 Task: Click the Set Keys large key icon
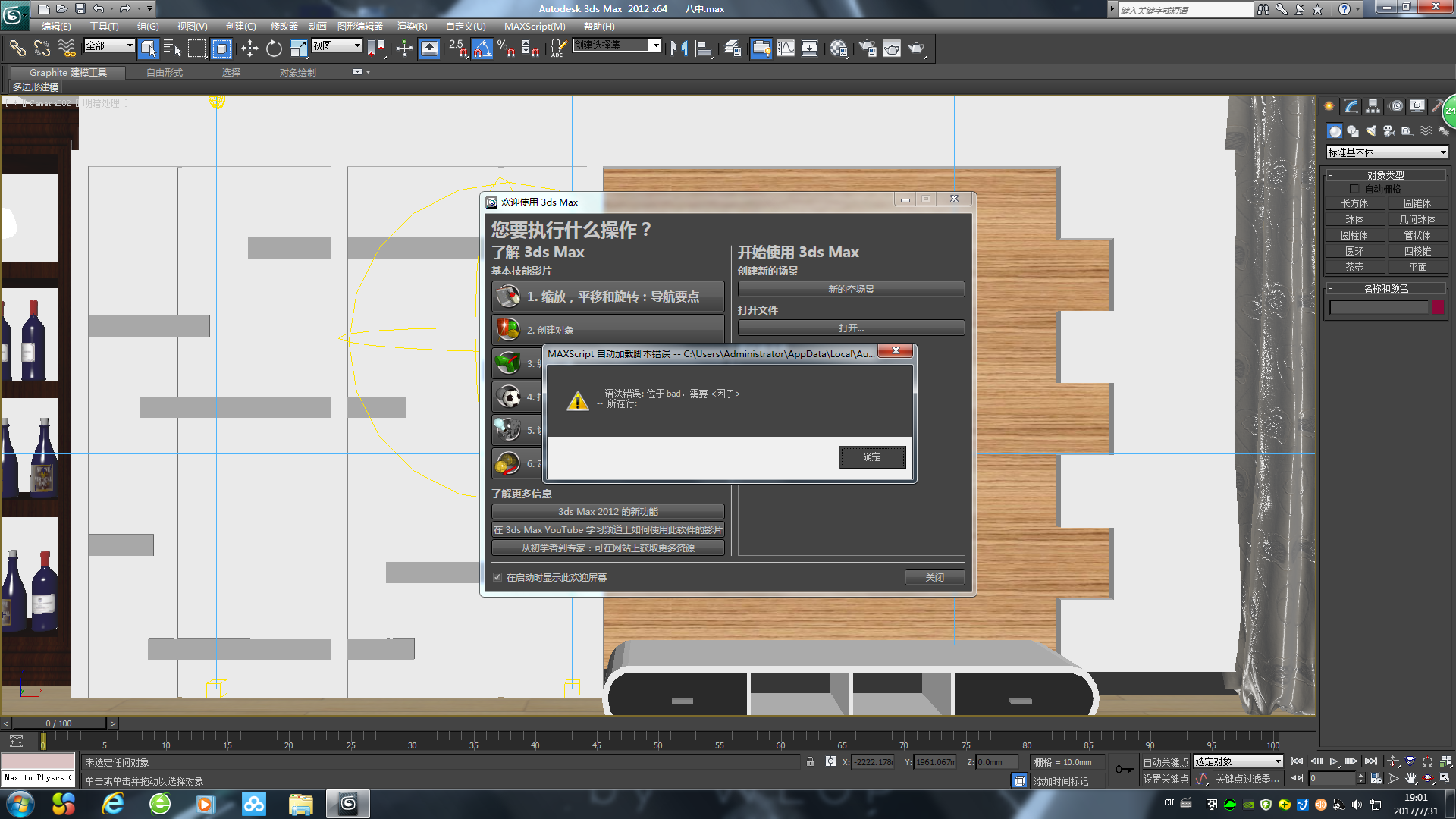coord(1124,770)
